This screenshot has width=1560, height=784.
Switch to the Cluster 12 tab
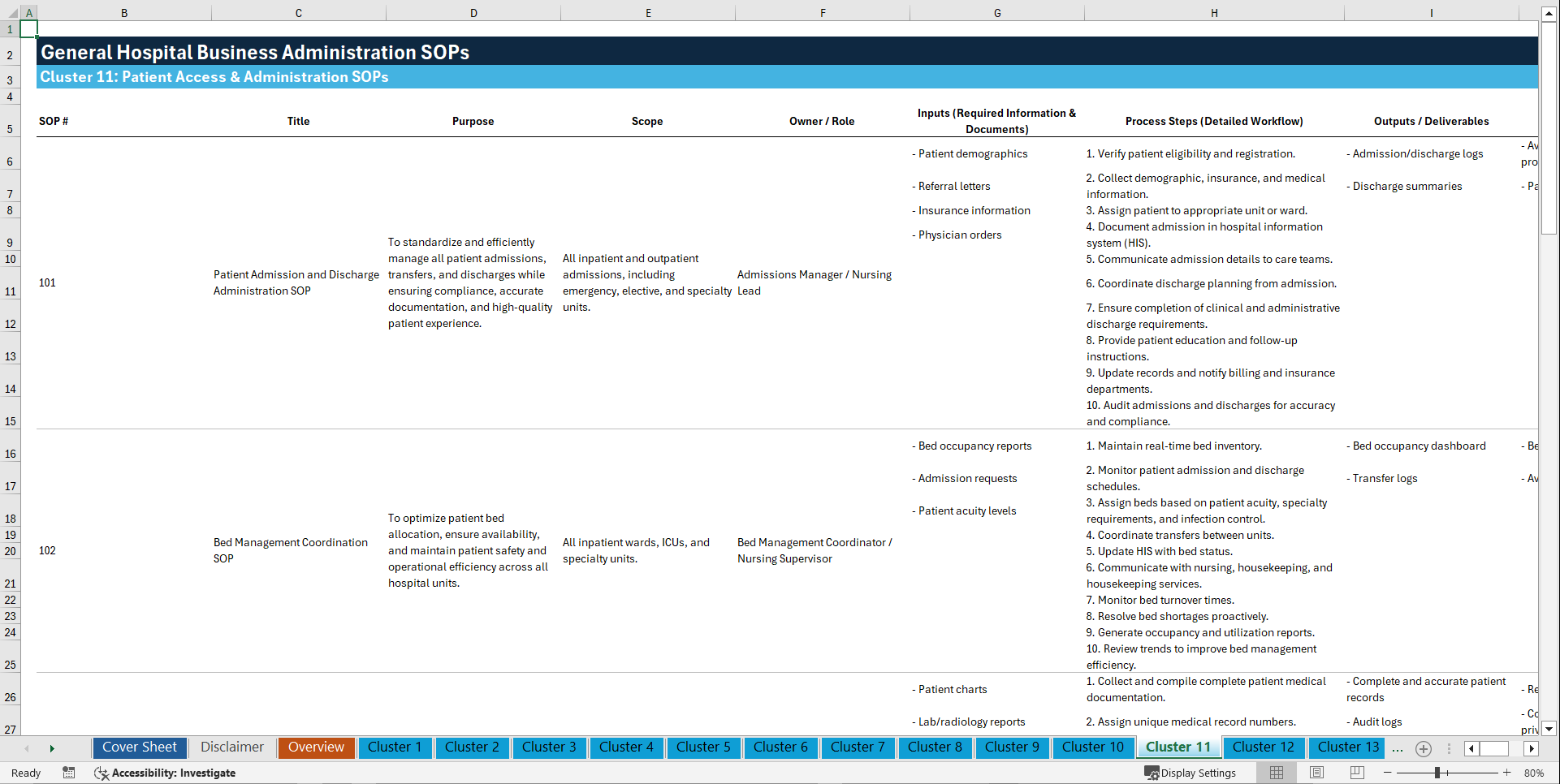pos(1264,747)
